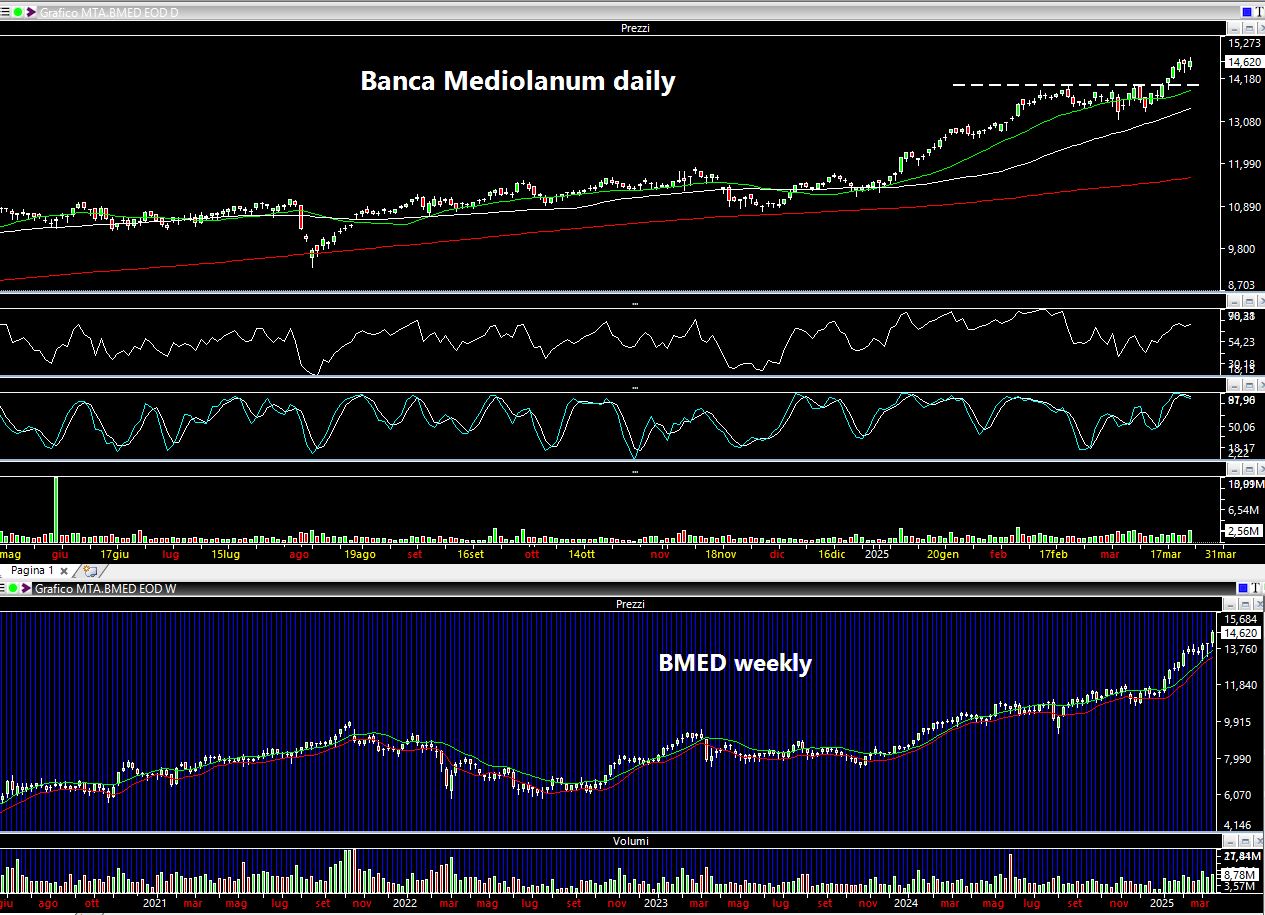This screenshot has height=915, width=1265.
Task: Click the 18nov date on daily time axis
Action: (x=721, y=553)
